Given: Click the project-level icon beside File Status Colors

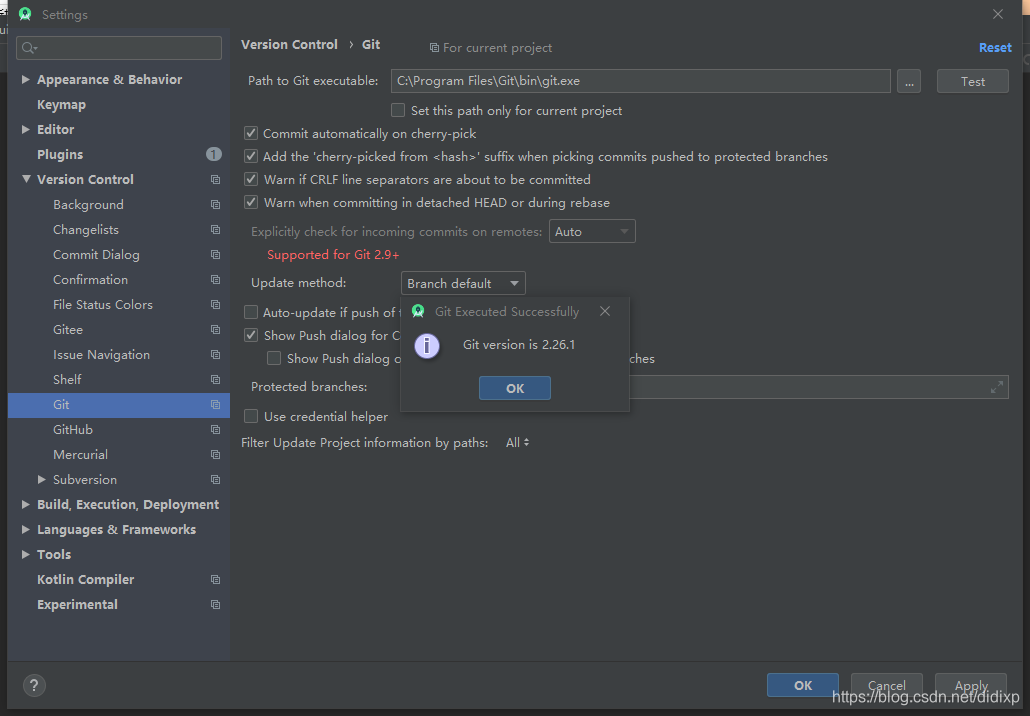Looking at the screenshot, I should (x=215, y=304).
